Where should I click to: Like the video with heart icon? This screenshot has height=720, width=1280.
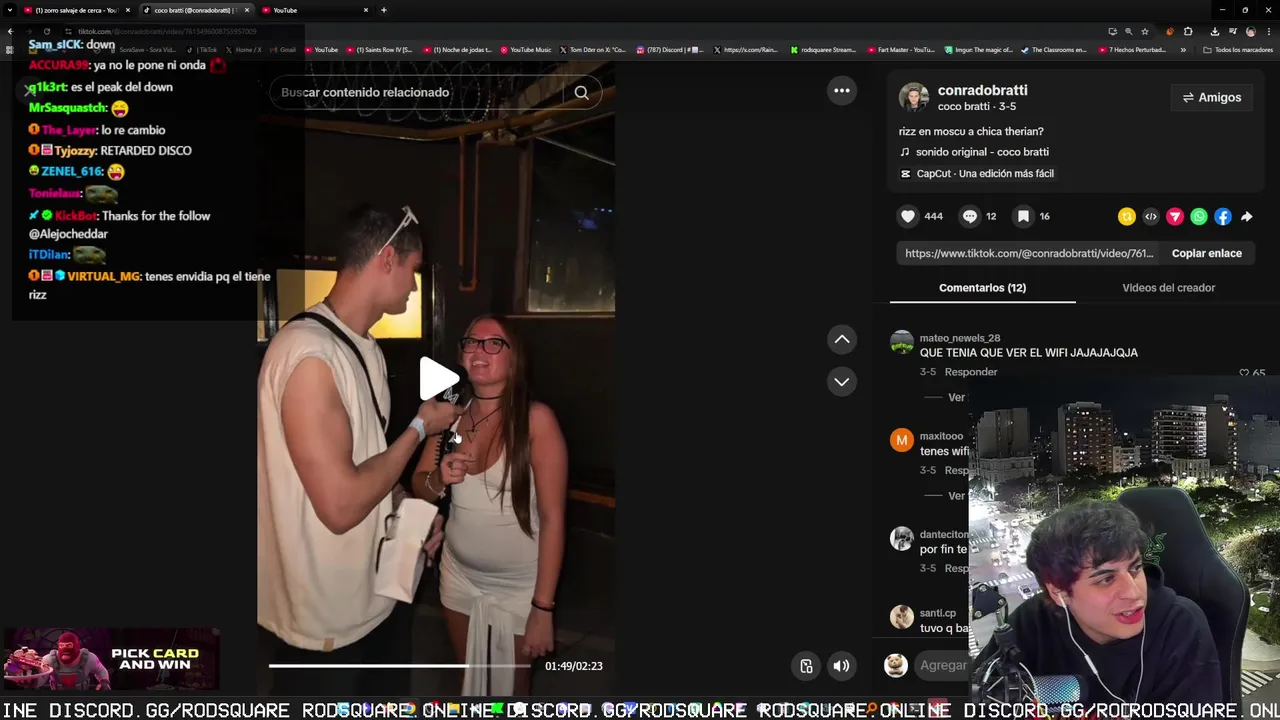(x=908, y=216)
